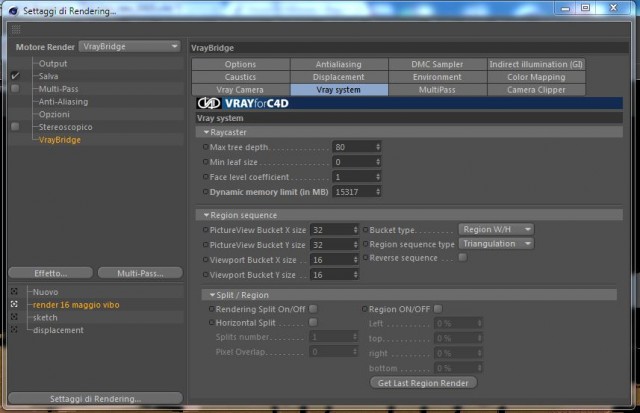
Task: Click the Max tree depth stepper arrows
Action: tap(378, 147)
